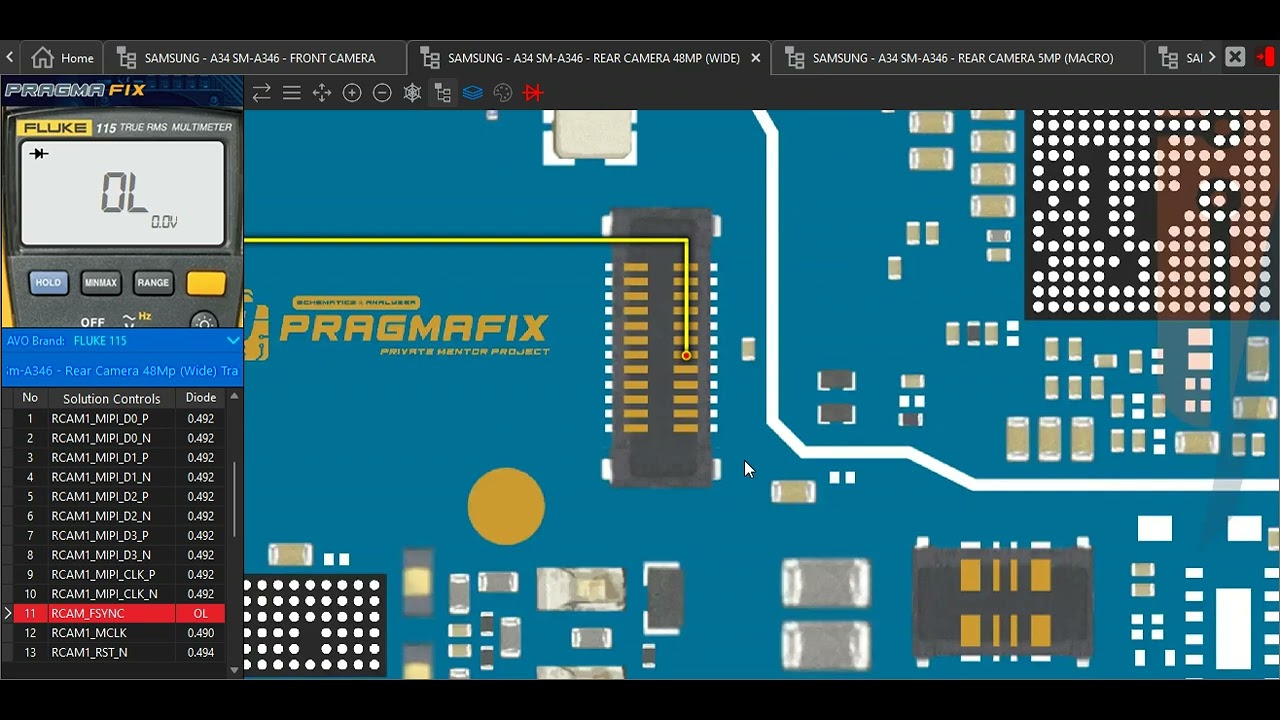Show previous tabs with the left chevron

click(9, 58)
